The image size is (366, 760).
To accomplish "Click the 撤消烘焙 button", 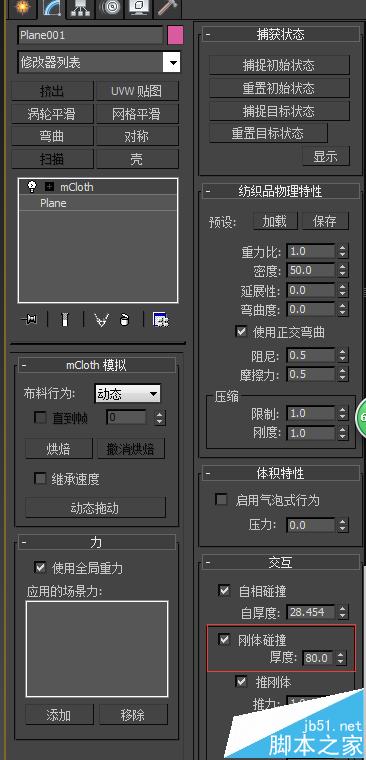I will pyautogui.click(x=130, y=449).
